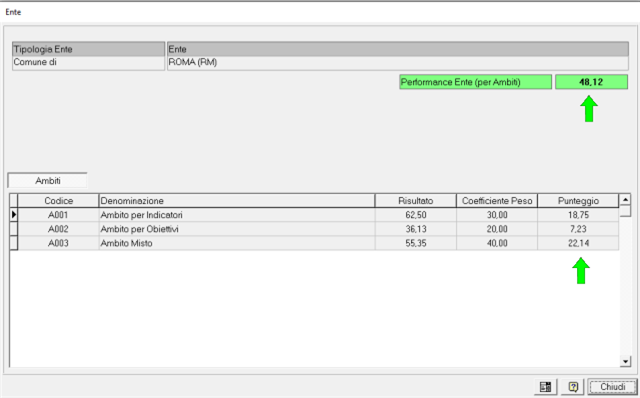Click the report icon button beside help

pos(546,387)
